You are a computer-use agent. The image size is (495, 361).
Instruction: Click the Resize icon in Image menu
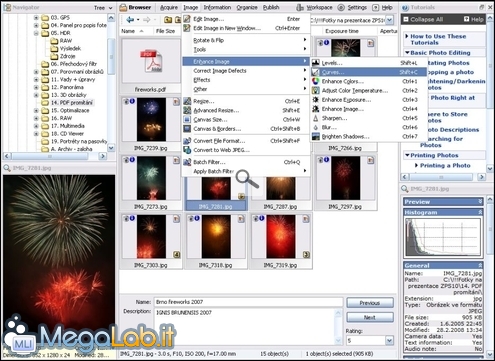187,101
